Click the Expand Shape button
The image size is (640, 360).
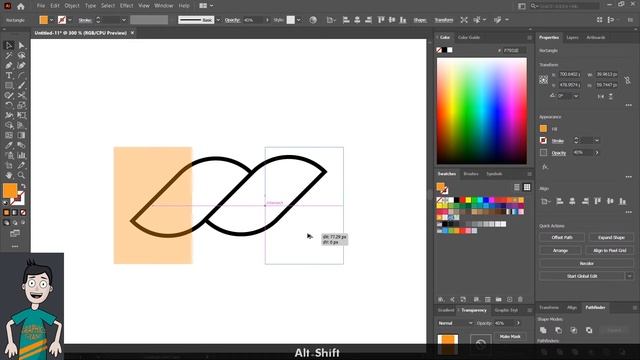tap(611, 238)
